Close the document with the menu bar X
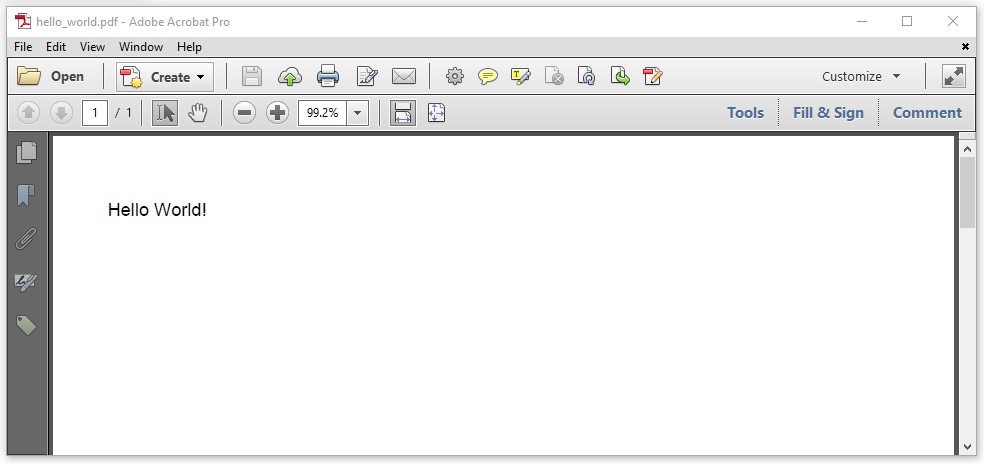 point(965,46)
